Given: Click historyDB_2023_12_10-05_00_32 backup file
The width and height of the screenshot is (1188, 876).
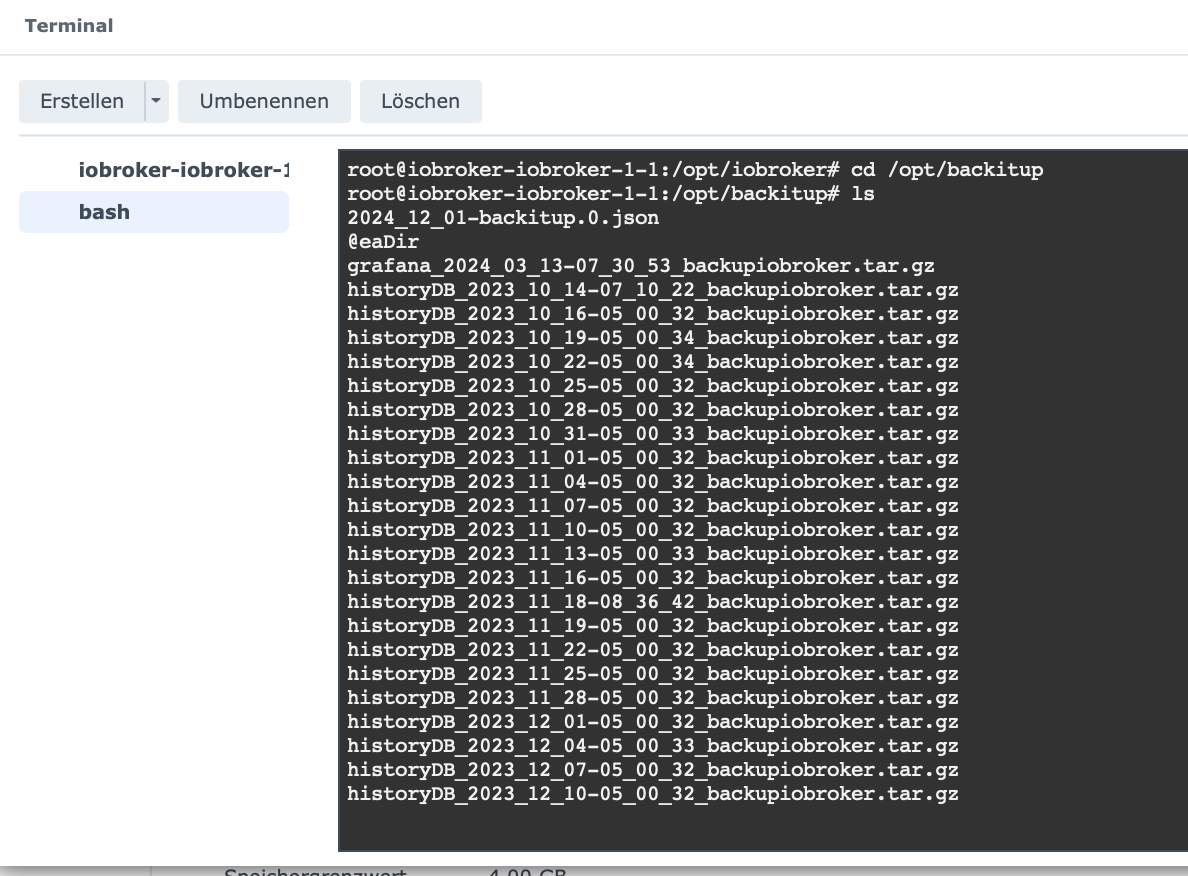Looking at the screenshot, I should (x=652, y=794).
